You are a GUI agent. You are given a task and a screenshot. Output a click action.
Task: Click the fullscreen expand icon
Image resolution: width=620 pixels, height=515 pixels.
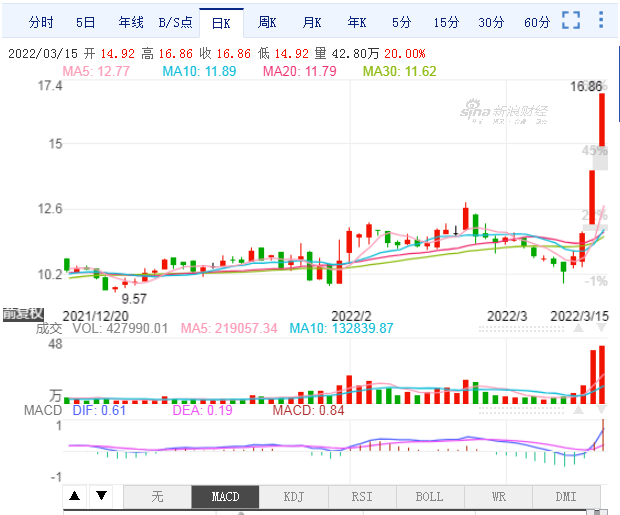tap(571, 21)
